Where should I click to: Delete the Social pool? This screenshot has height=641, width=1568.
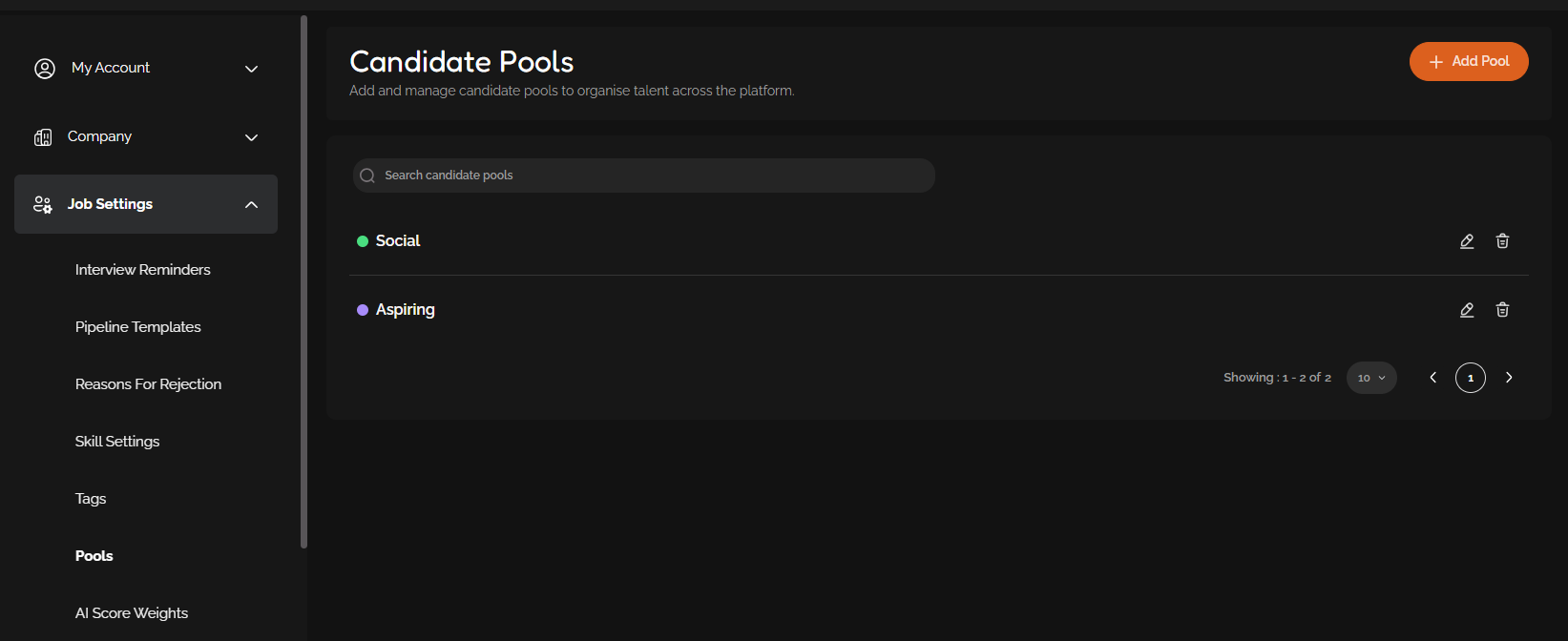point(1502,241)
